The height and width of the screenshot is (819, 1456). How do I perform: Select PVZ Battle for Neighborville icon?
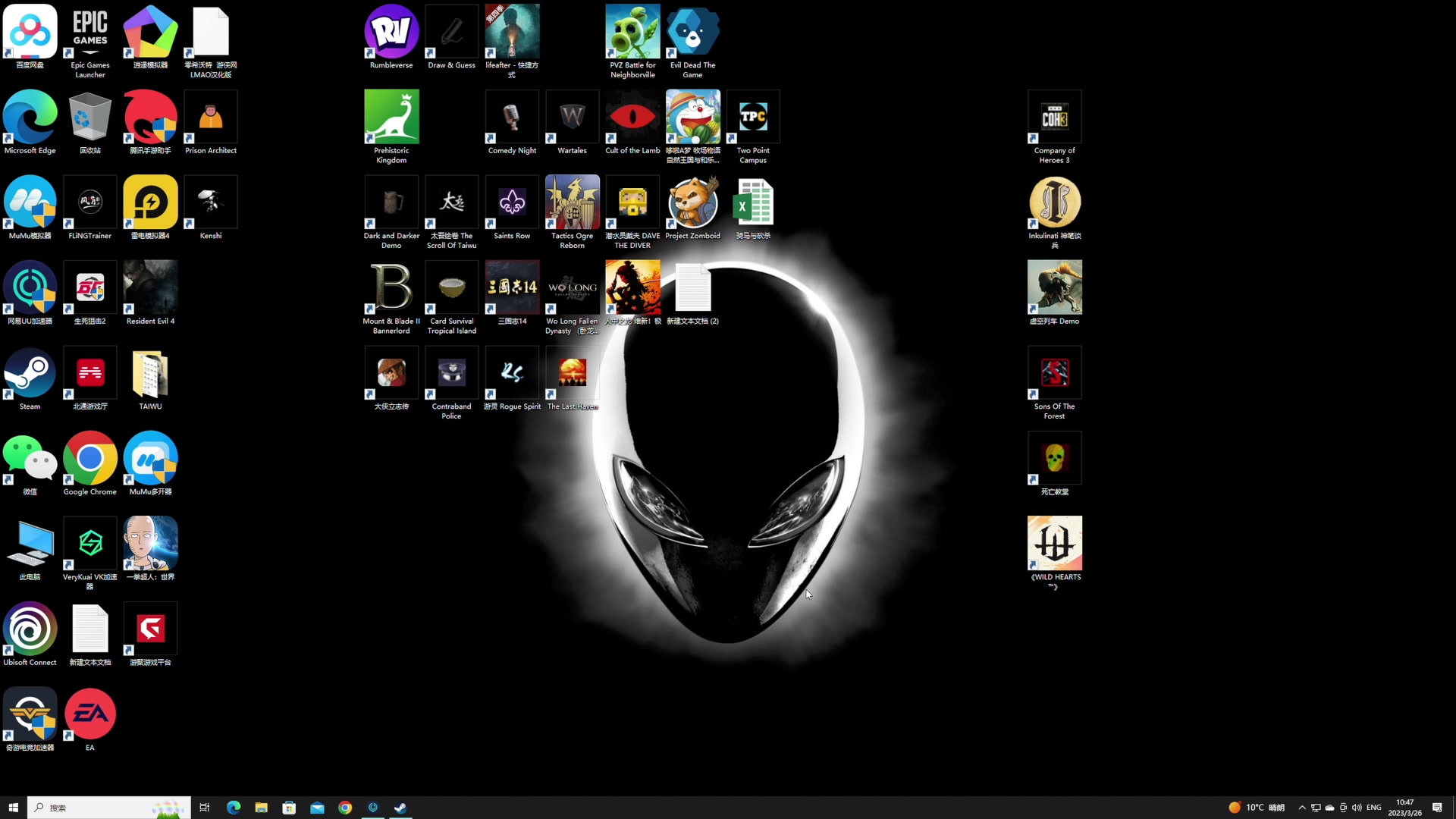632,41
